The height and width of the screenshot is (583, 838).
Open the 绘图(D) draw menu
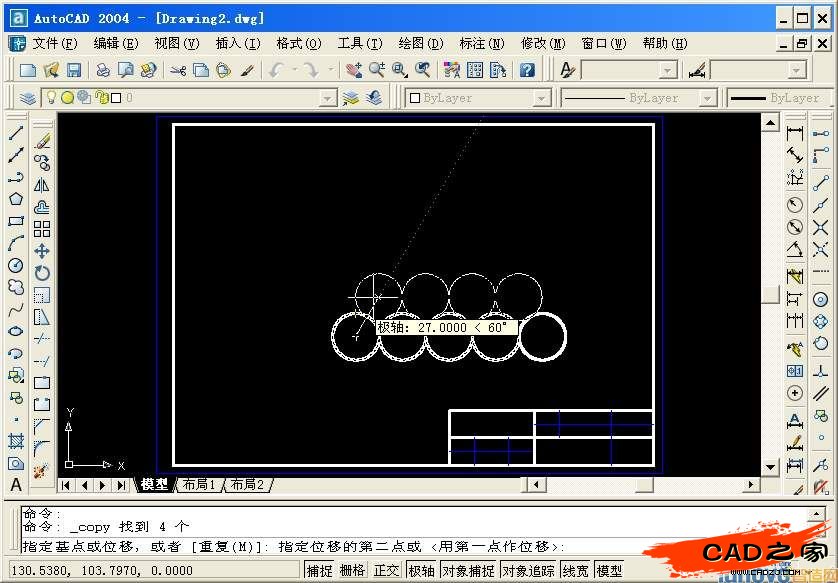420,43
